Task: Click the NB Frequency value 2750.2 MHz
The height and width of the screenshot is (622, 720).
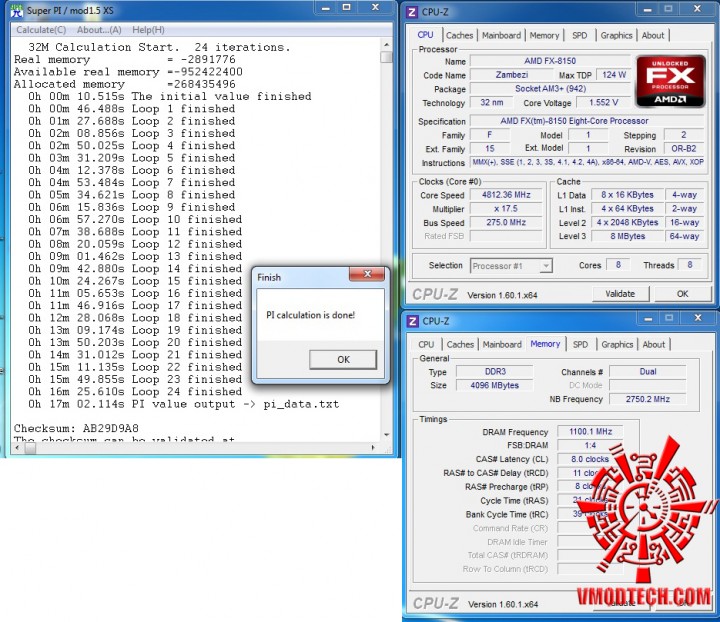Action: 647,399
